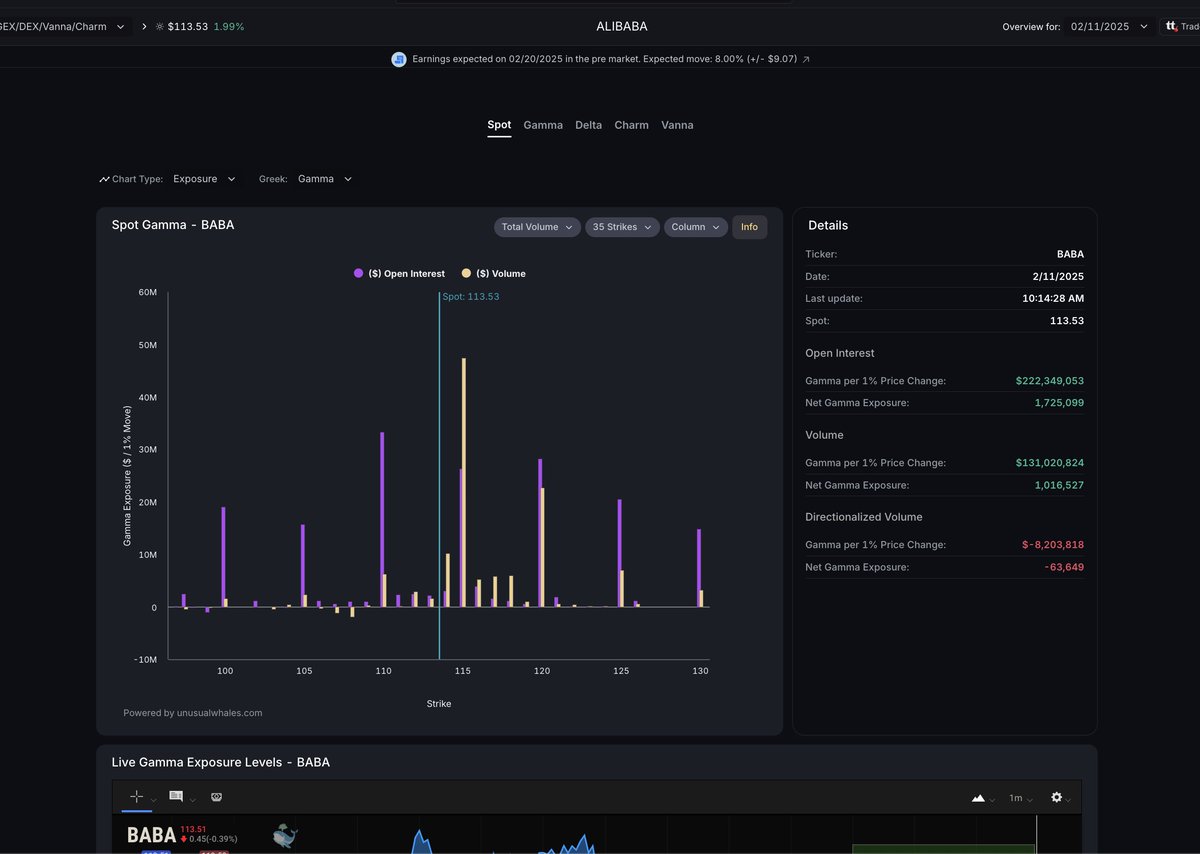Click the whale logo on BABA chart
Screen dimensions: 1200x854
tap(286, 835)
